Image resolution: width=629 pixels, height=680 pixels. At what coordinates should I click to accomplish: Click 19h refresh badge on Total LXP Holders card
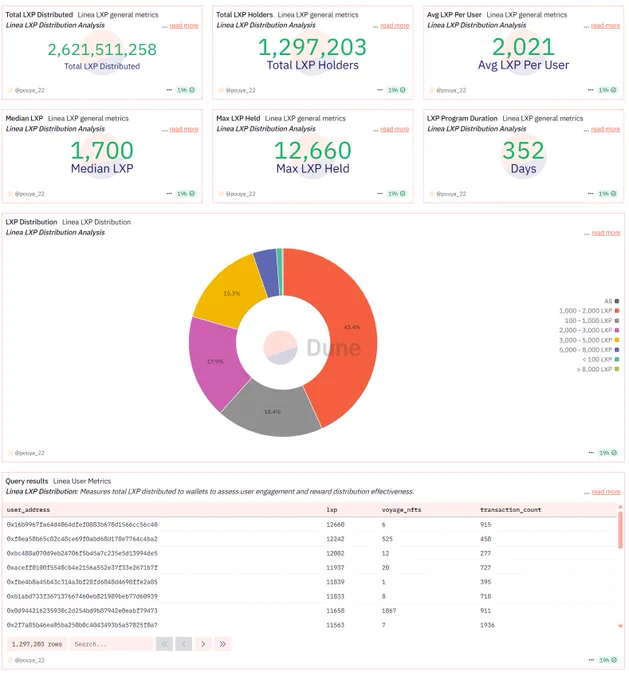(x=396, y=90)
